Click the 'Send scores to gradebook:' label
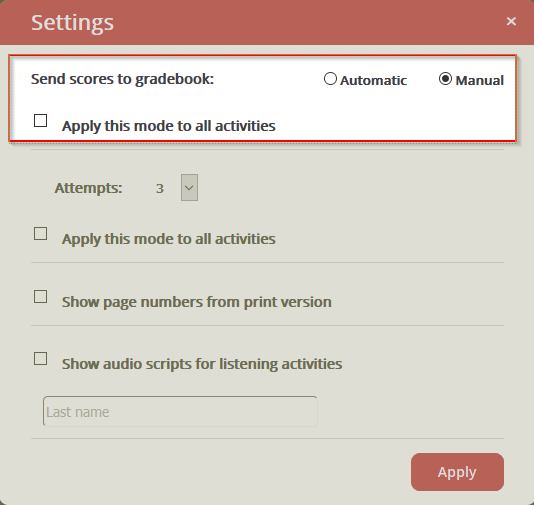The height and width of the screenshot is (505, 534). tap(122, 79)
